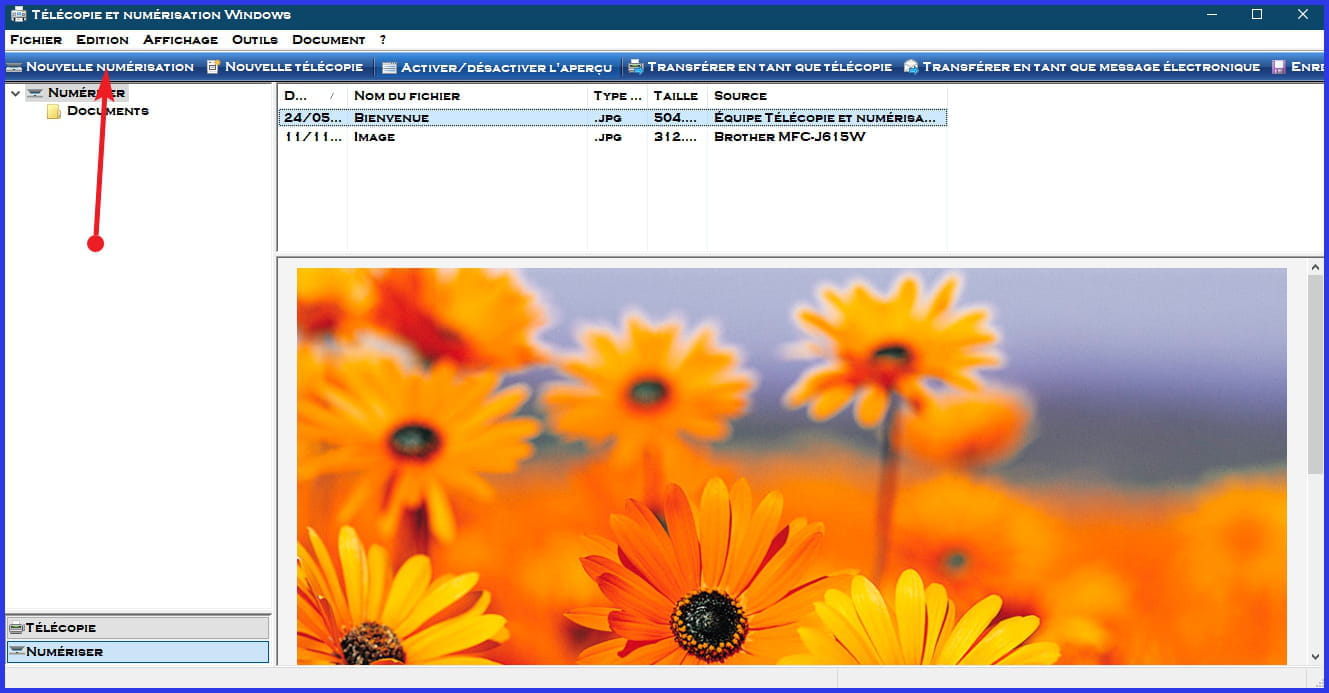Click the .jpg type cell of the Image row
Image resolution: width=1329 pixels, height=693 pixels.
(608, 137)
